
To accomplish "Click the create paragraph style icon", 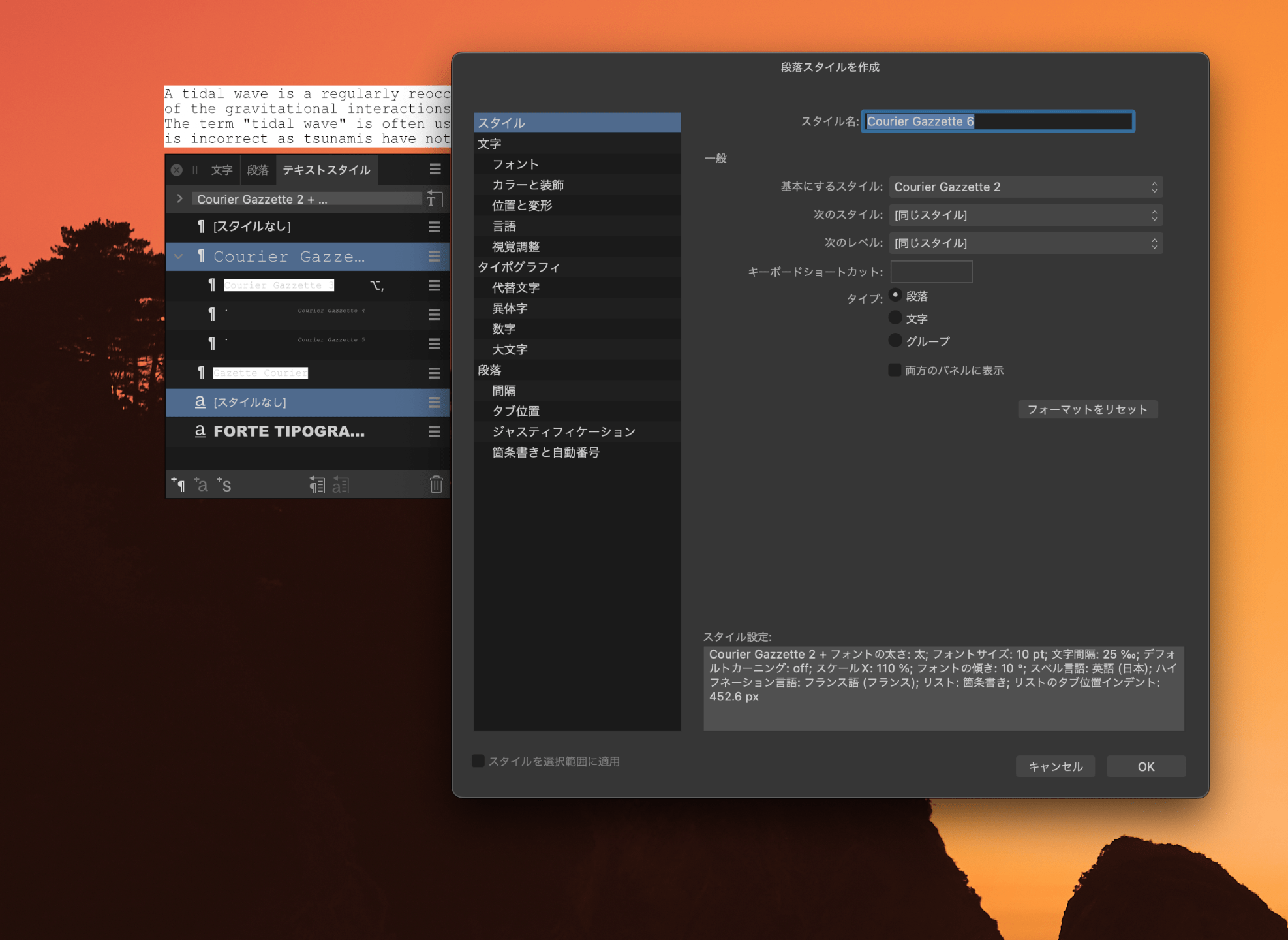I will point(178,484).
